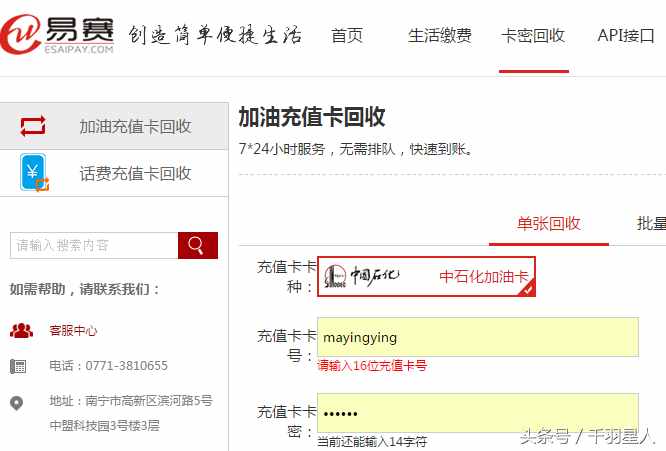The height and width of the screenshot is (451, 666).
Task: Select the 中石化加油卡 card type option
Action: [426, 276]
